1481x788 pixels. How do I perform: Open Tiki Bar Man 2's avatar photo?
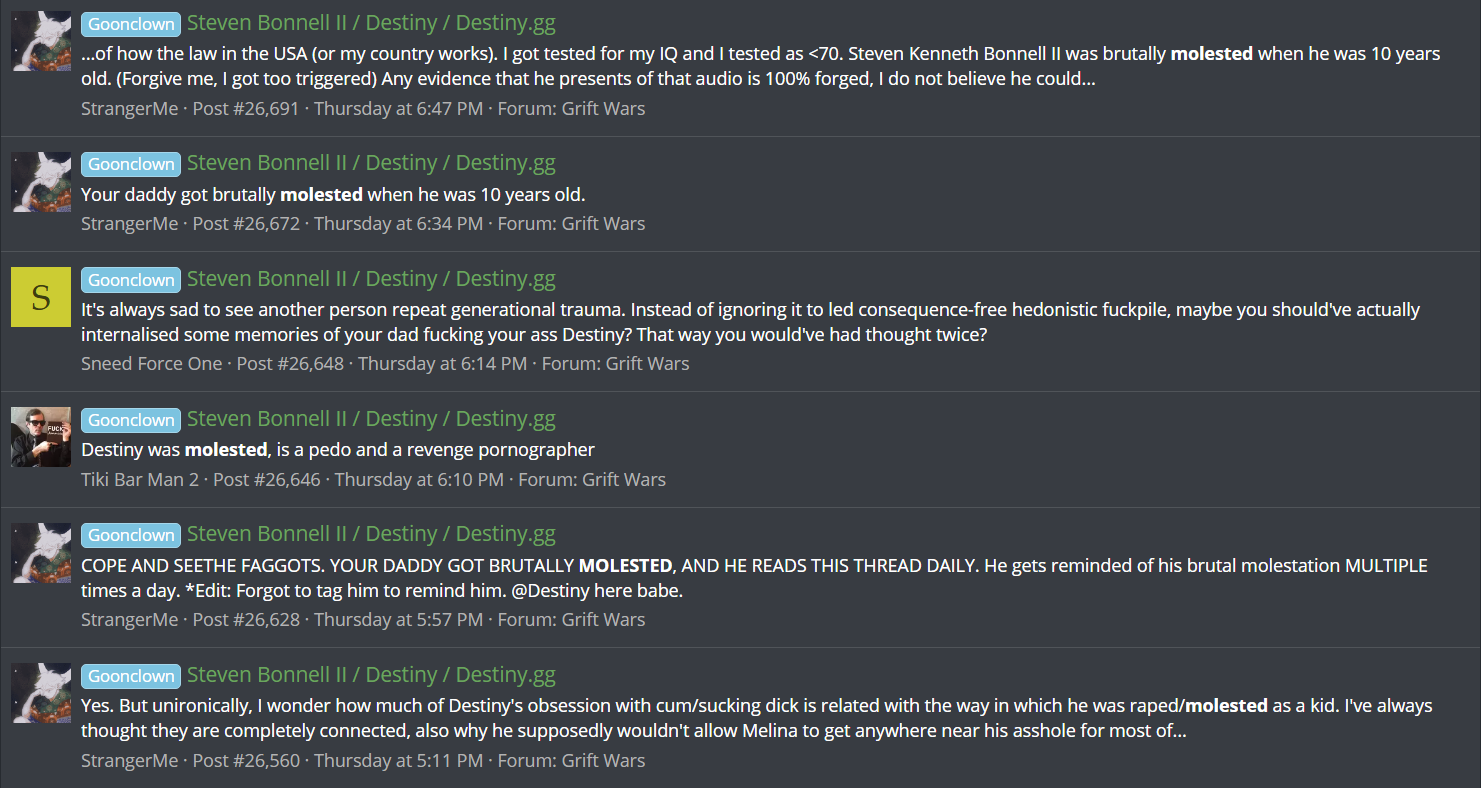41,437
